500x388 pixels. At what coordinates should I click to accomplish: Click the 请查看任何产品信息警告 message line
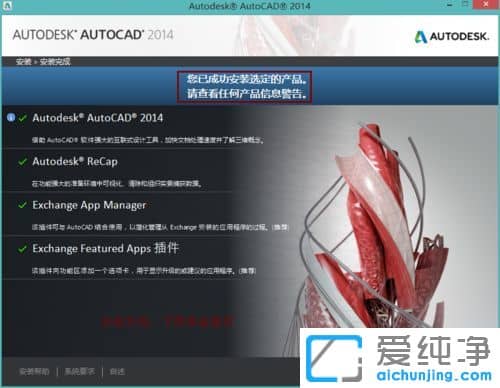246,94
